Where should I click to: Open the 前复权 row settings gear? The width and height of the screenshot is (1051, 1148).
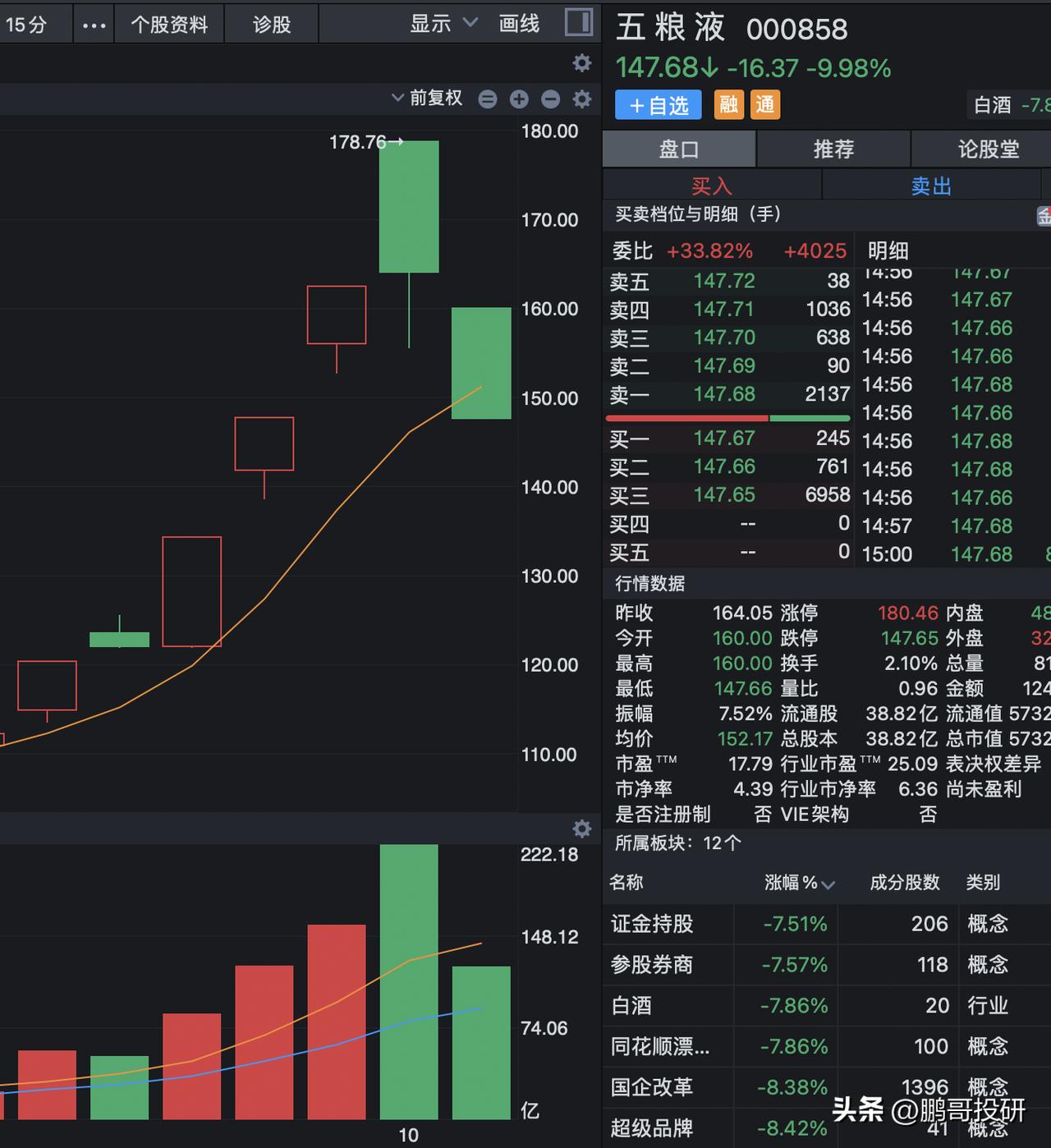(582, 99)
